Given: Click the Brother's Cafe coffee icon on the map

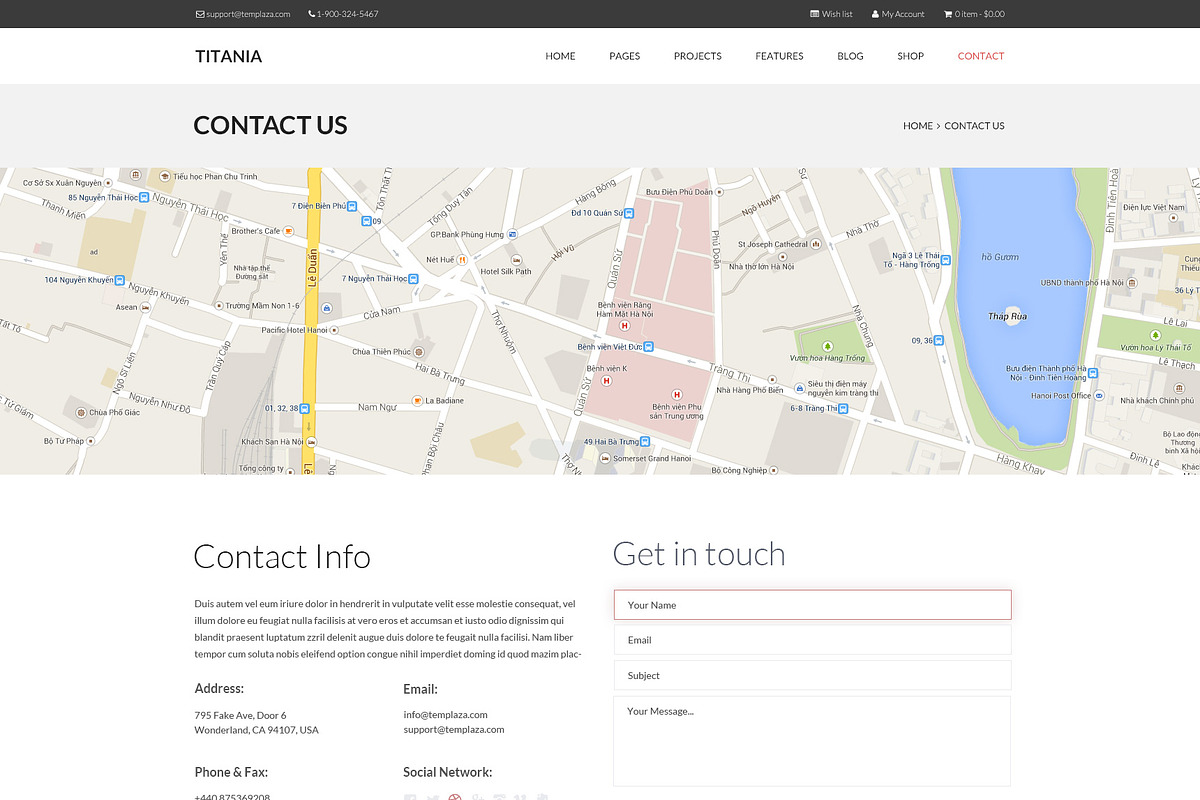Looking at the screenshot, I should pyautogui.click(x=288, y=231).
